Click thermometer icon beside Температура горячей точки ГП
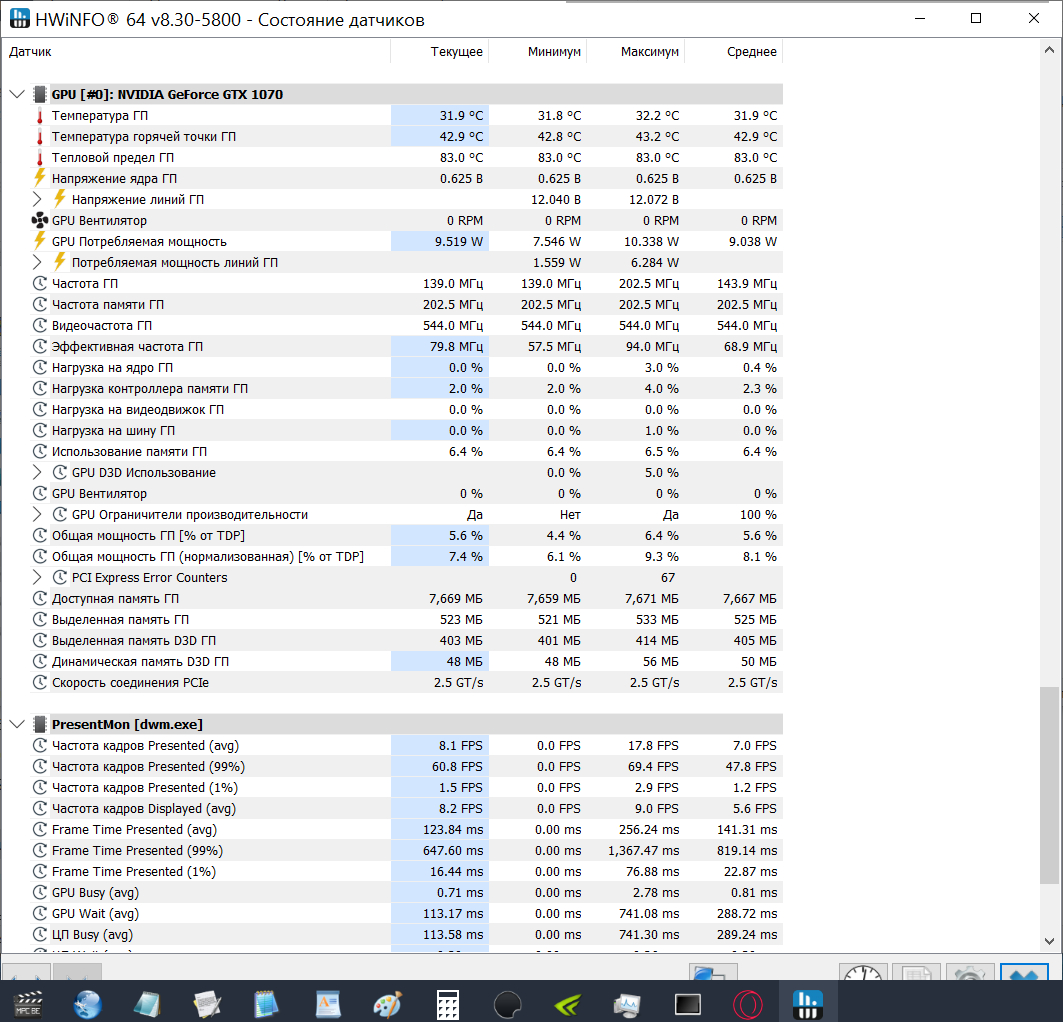This screenshot has width=1063, height=1022. click(40, 137)
